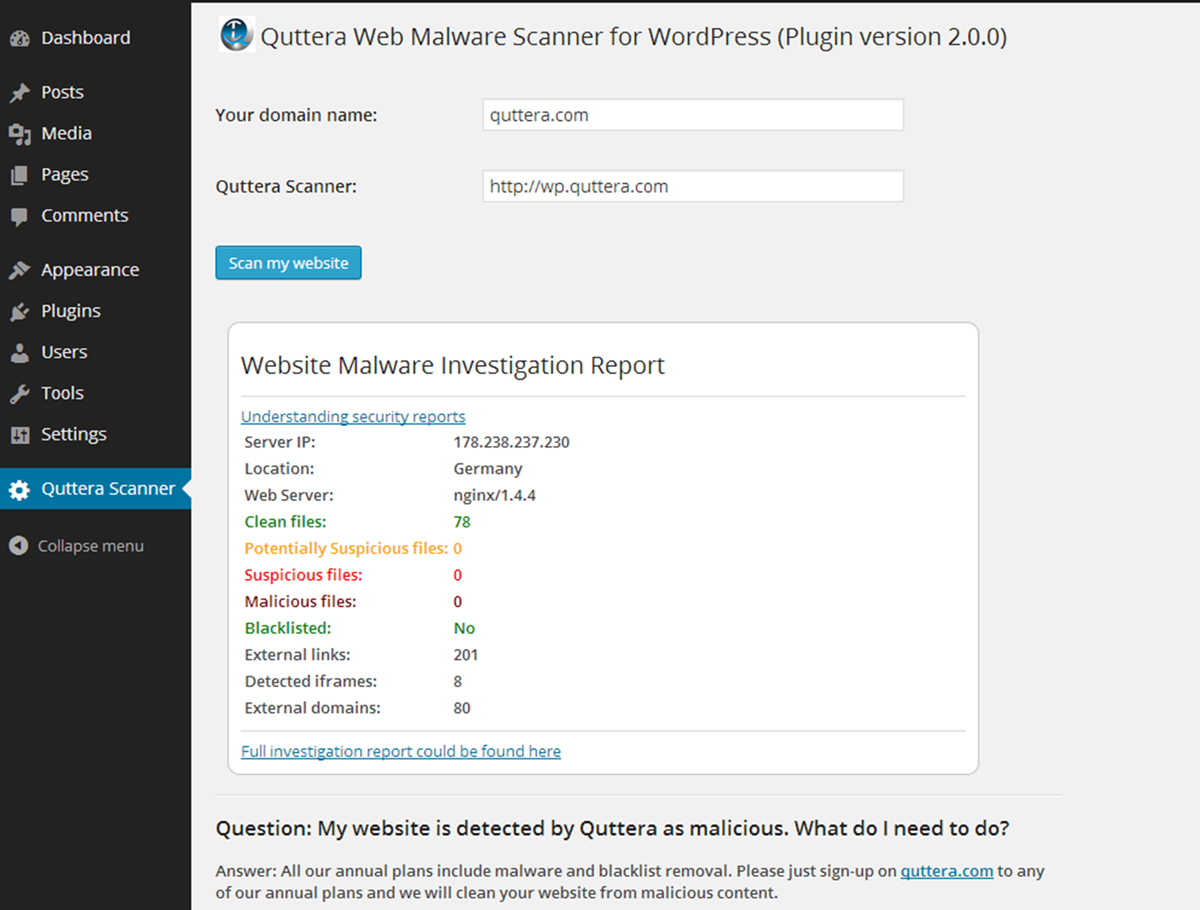This screenshot has height=910, width=1200.
Task: Click the Quttera Scanner gear icon
Action: pyautogui.click(x=19, y=489)
